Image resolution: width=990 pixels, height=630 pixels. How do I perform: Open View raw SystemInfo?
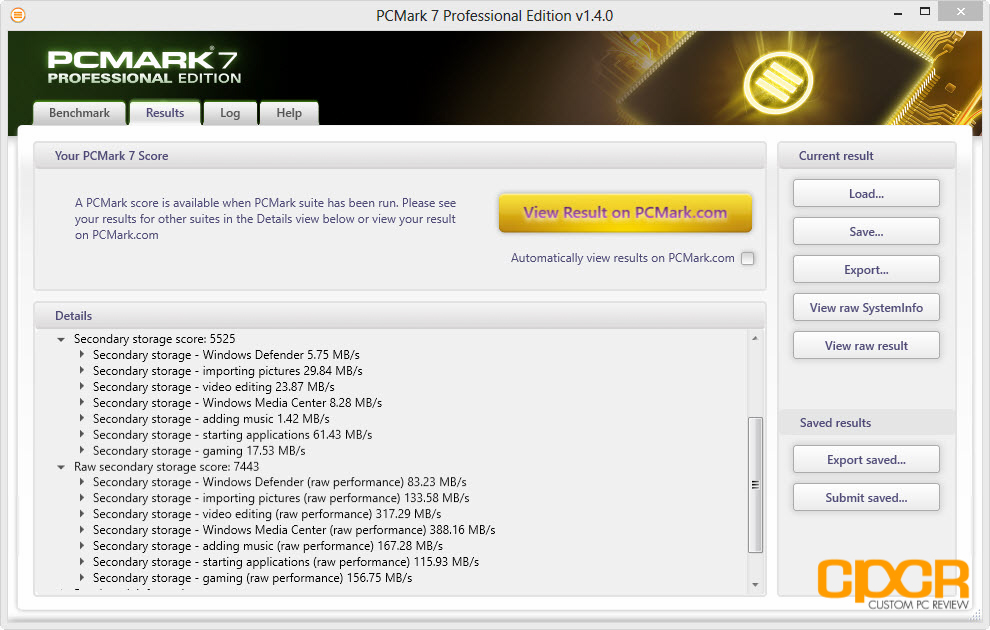866,307
